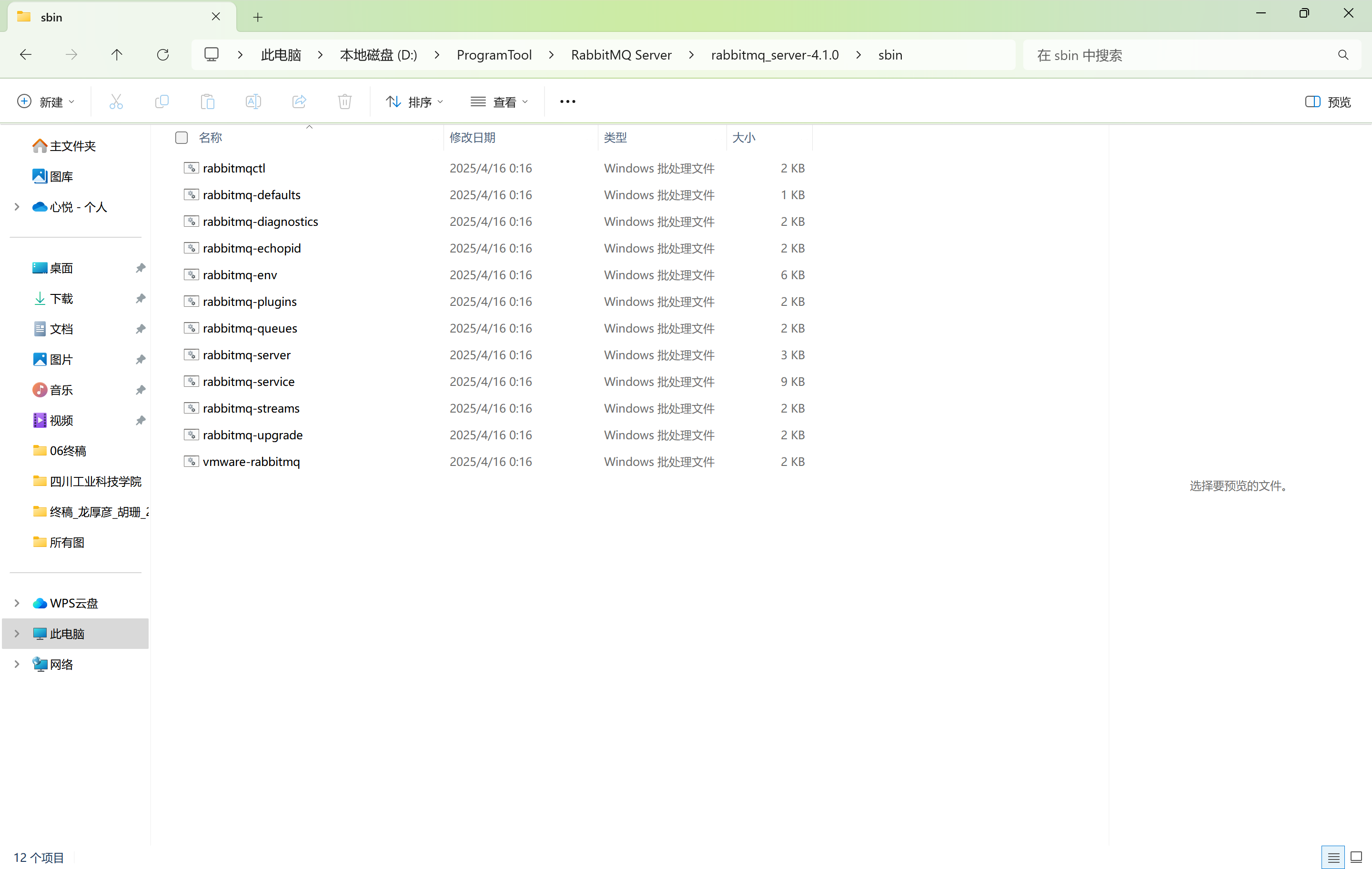The image size is (1372, 869).
Task: Switch to details list view icon
Action: (1333, 857)
